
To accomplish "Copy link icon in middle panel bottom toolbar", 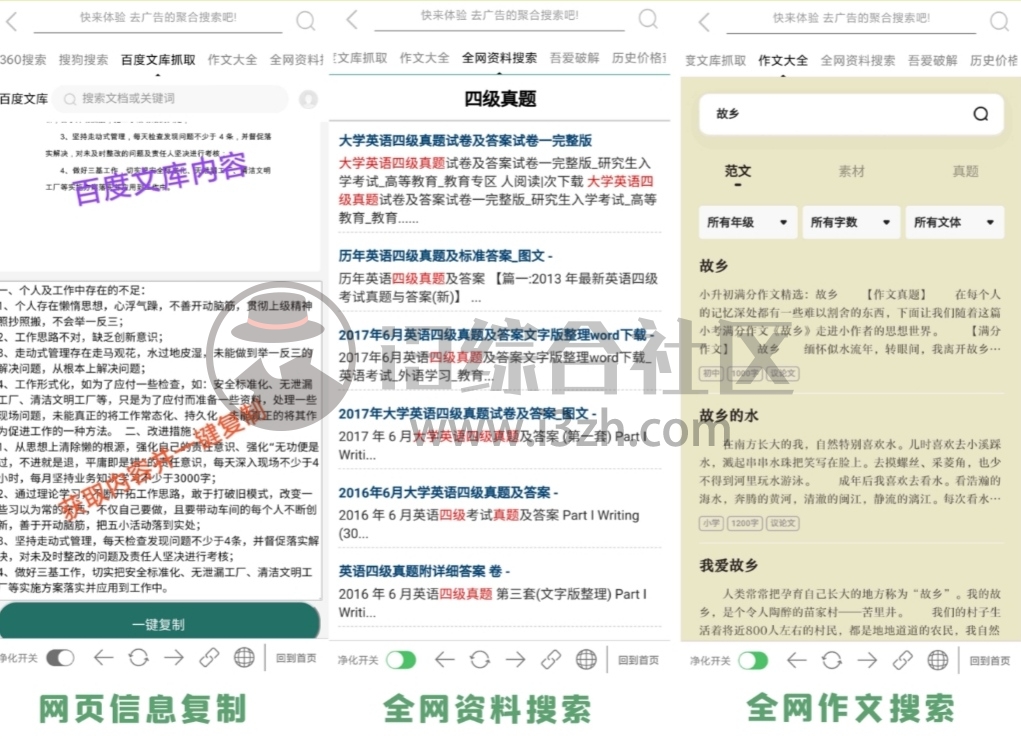I will [x=551, y=660].
